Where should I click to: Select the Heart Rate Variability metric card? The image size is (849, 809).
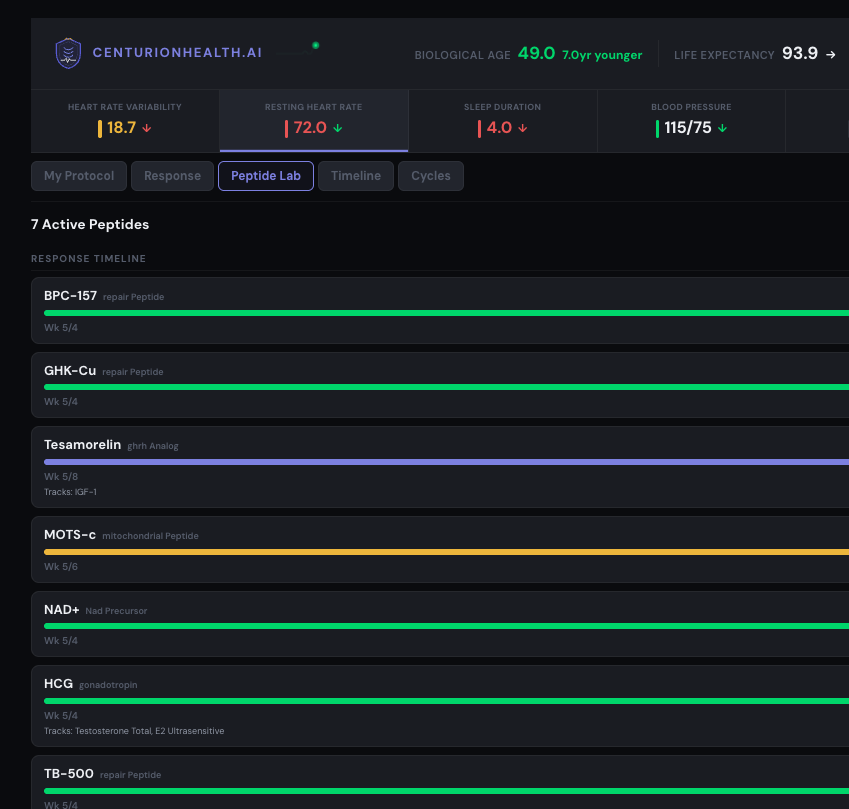125,120
